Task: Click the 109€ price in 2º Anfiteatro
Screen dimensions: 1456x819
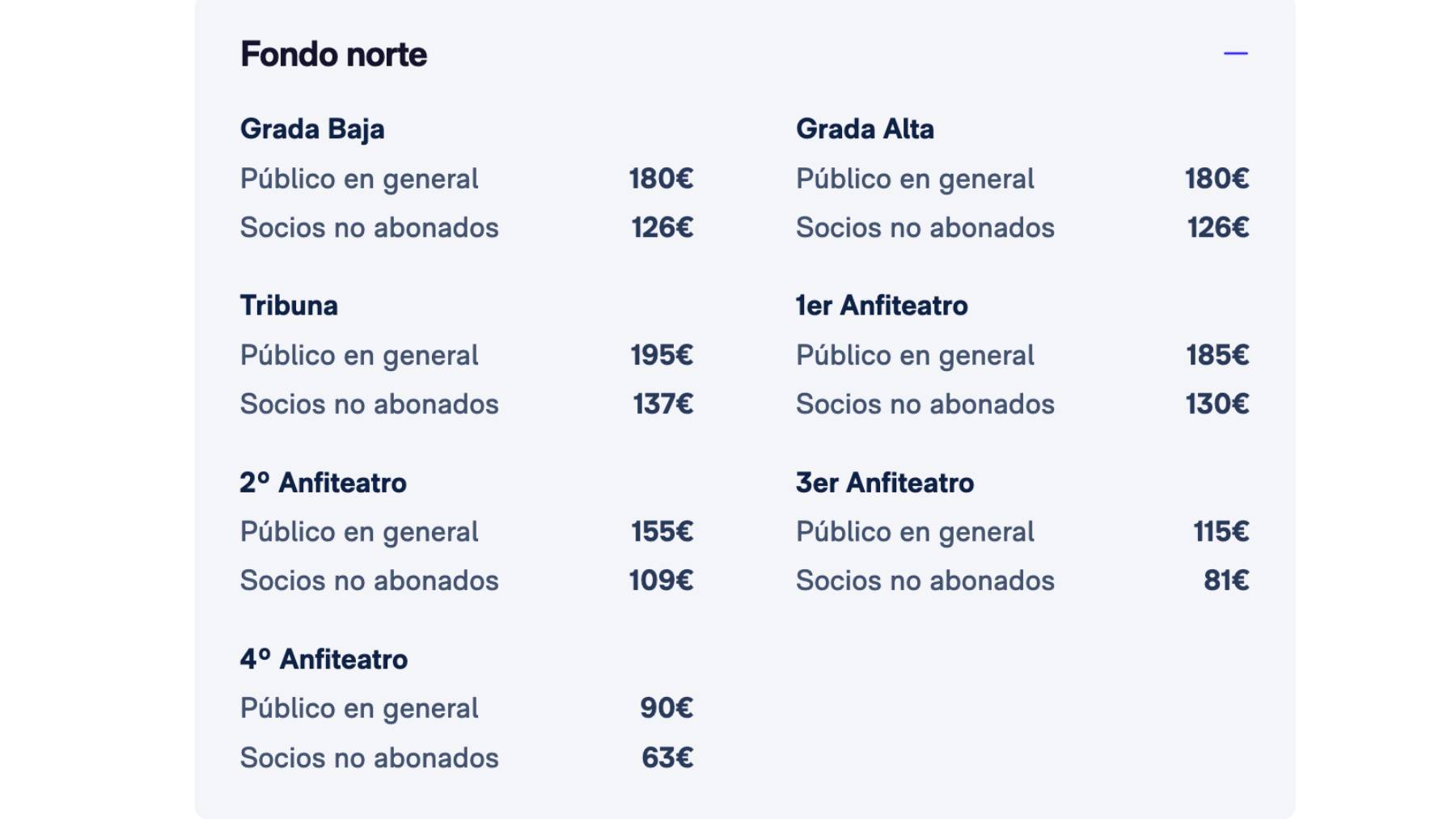Action: [x=660, y=580]
